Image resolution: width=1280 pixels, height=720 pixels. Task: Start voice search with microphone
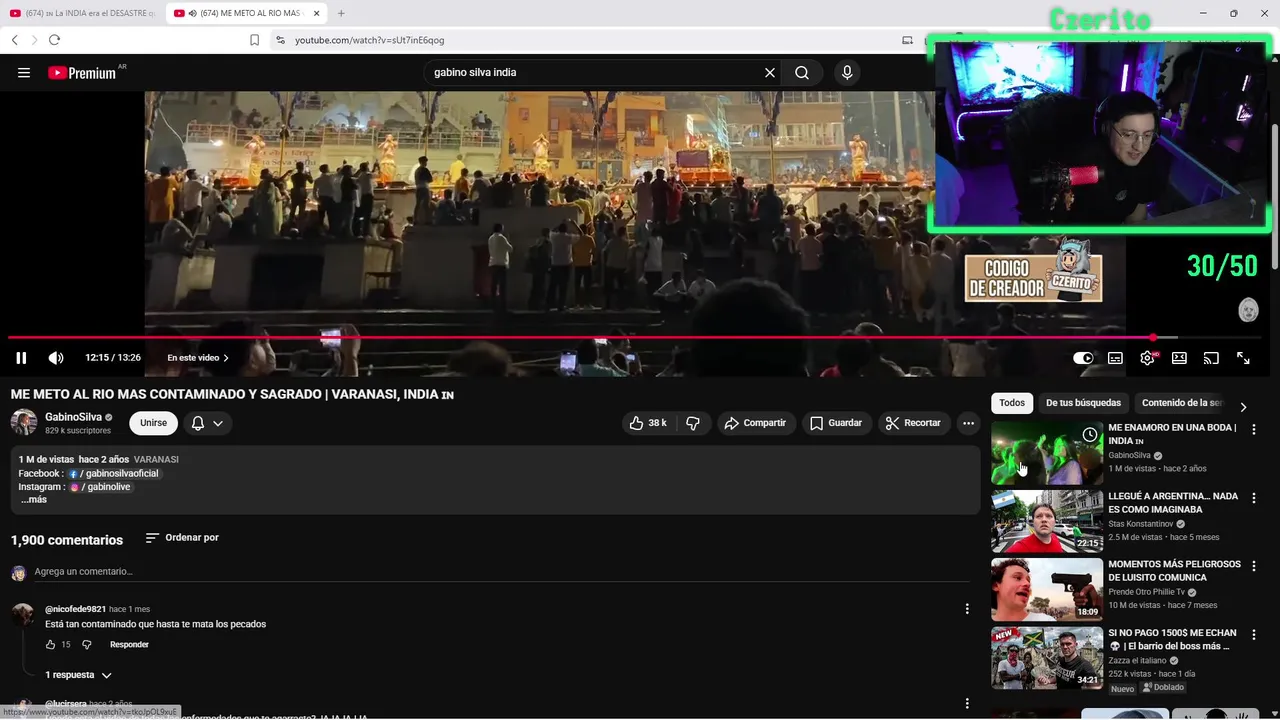[847, 73]
